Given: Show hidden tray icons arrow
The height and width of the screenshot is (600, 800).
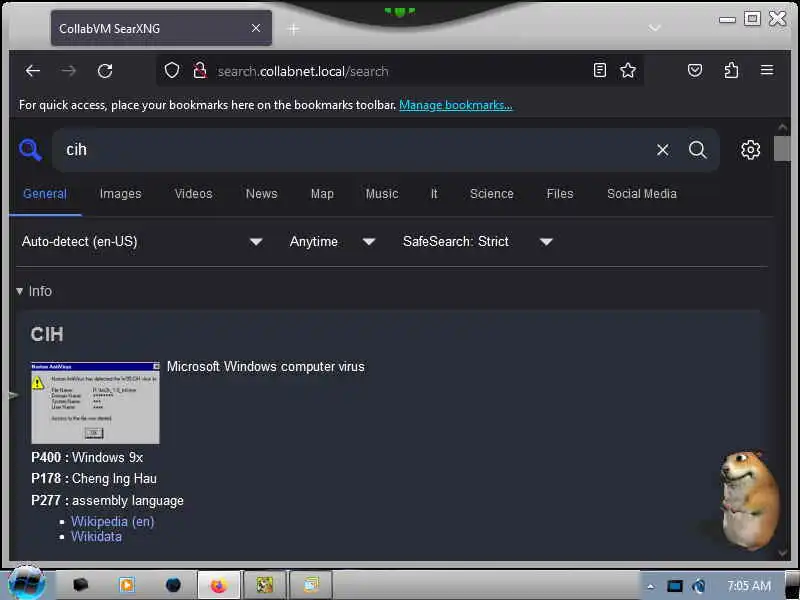Looking at the screenshot, I should coord(651,586).
